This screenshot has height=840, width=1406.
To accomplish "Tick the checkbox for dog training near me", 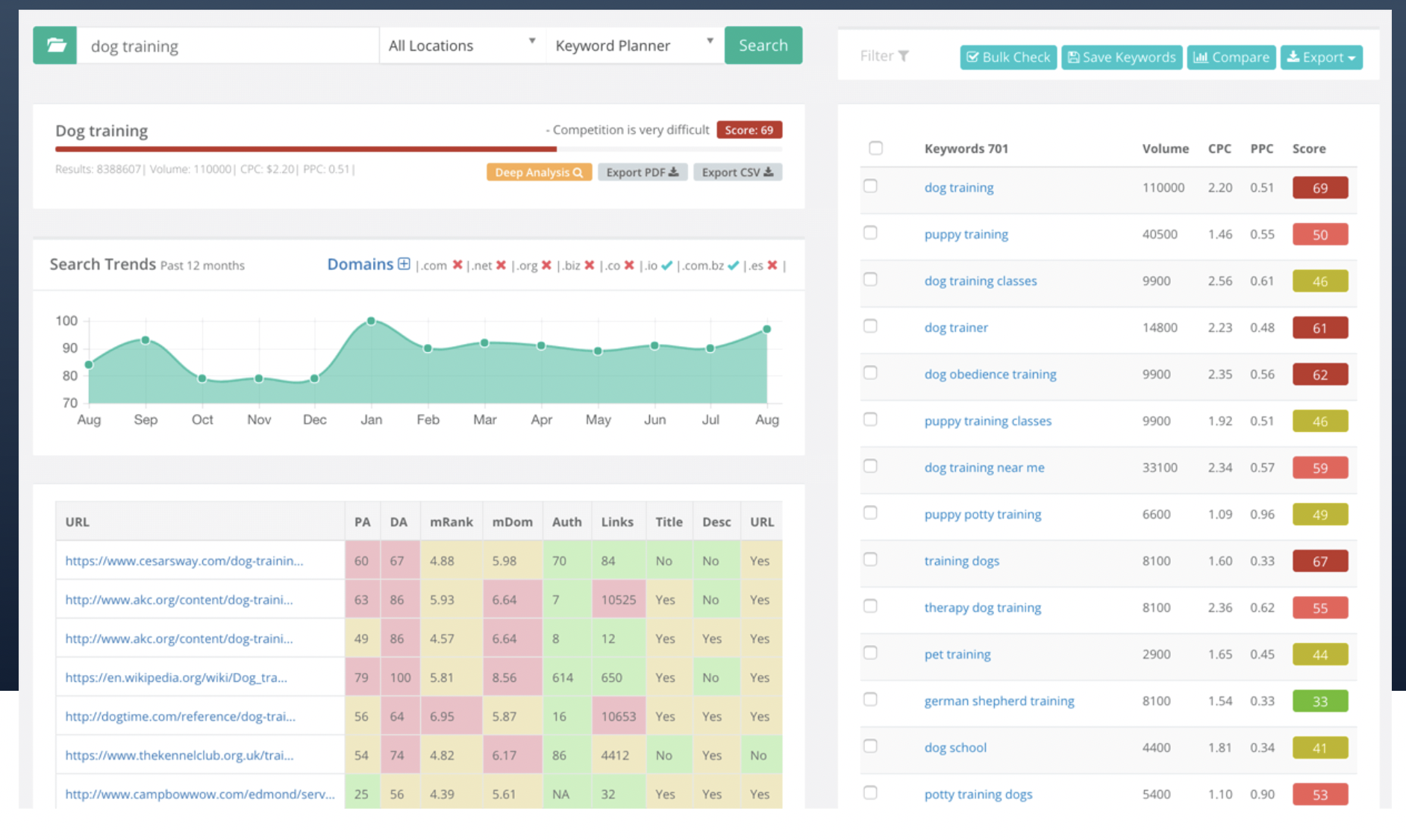I will (x=870, y=466).
